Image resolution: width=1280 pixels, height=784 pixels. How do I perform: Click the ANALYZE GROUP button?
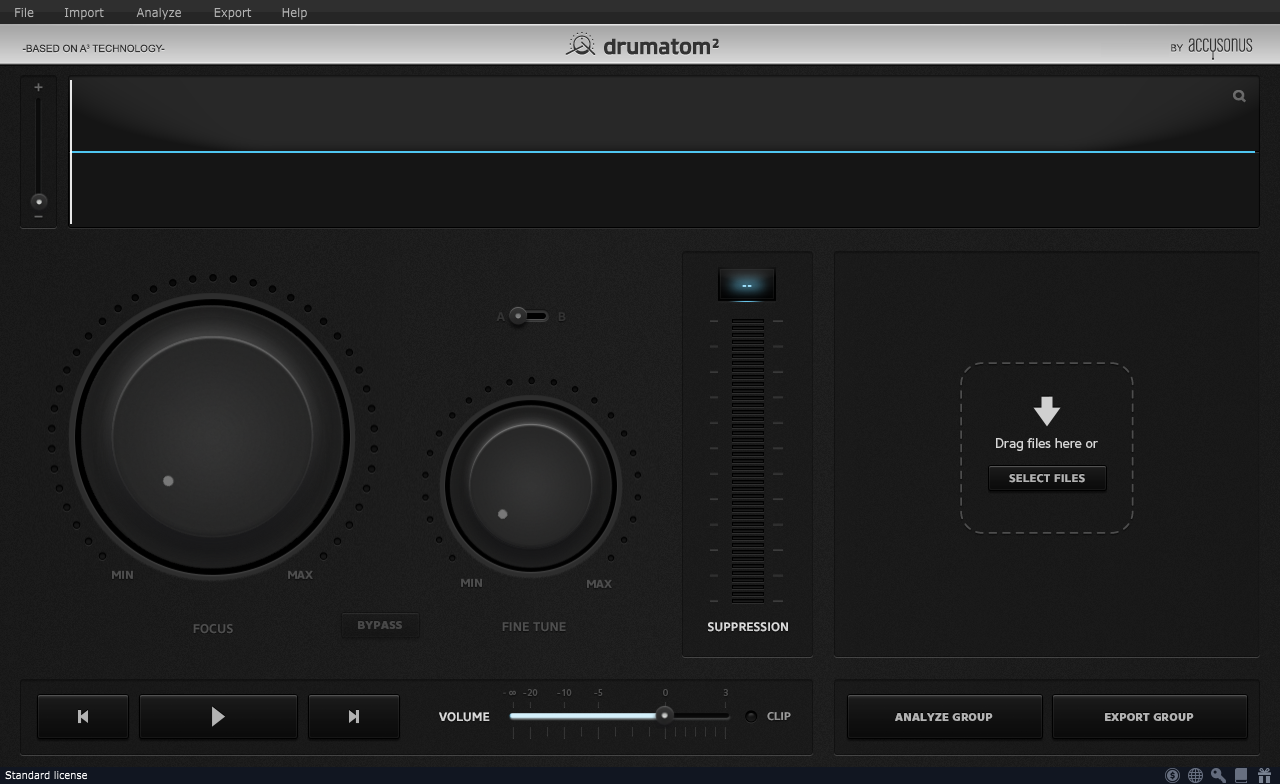tap(944, 716)
